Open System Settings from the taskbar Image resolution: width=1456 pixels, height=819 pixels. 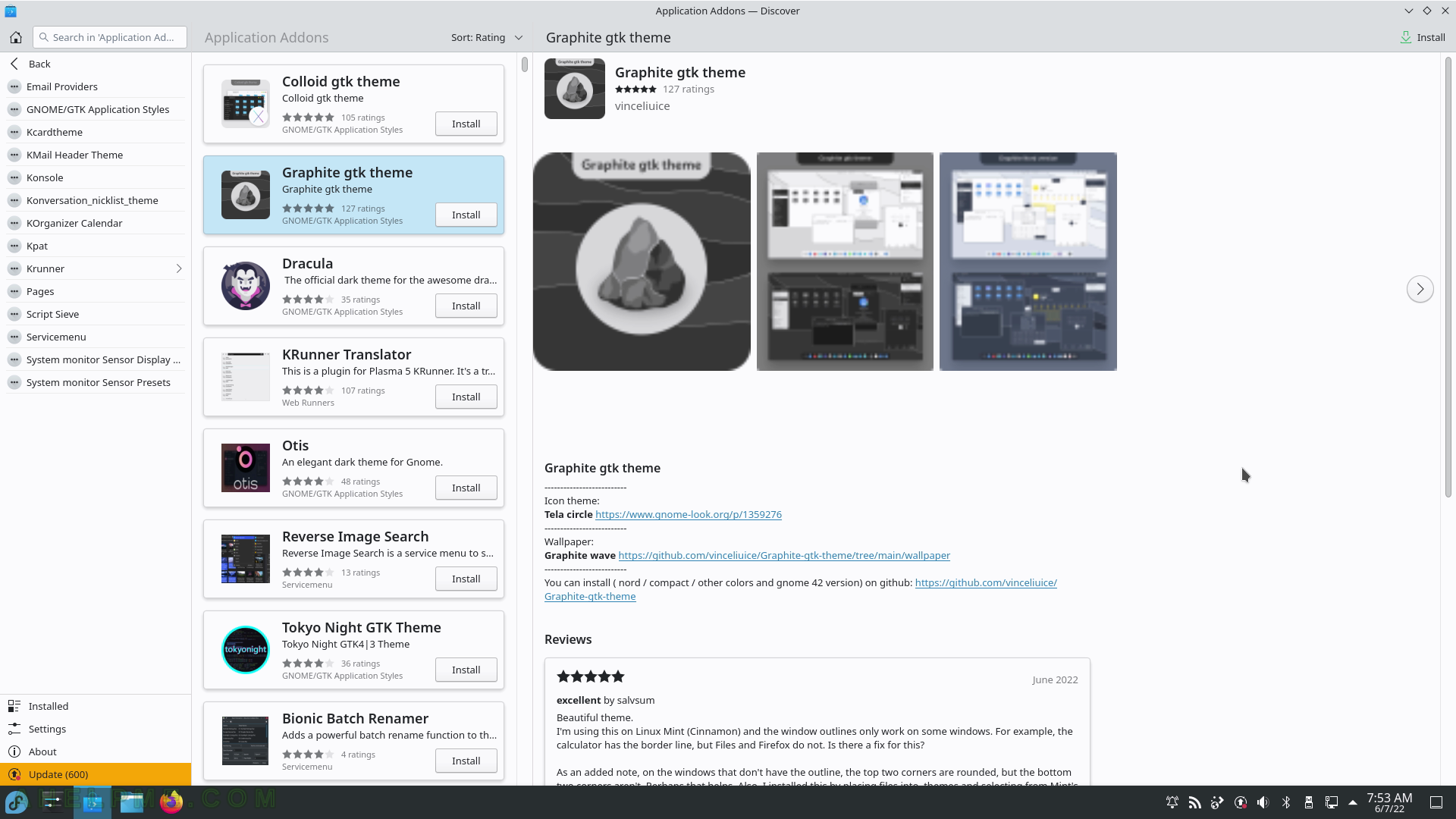tap(53, 802)
